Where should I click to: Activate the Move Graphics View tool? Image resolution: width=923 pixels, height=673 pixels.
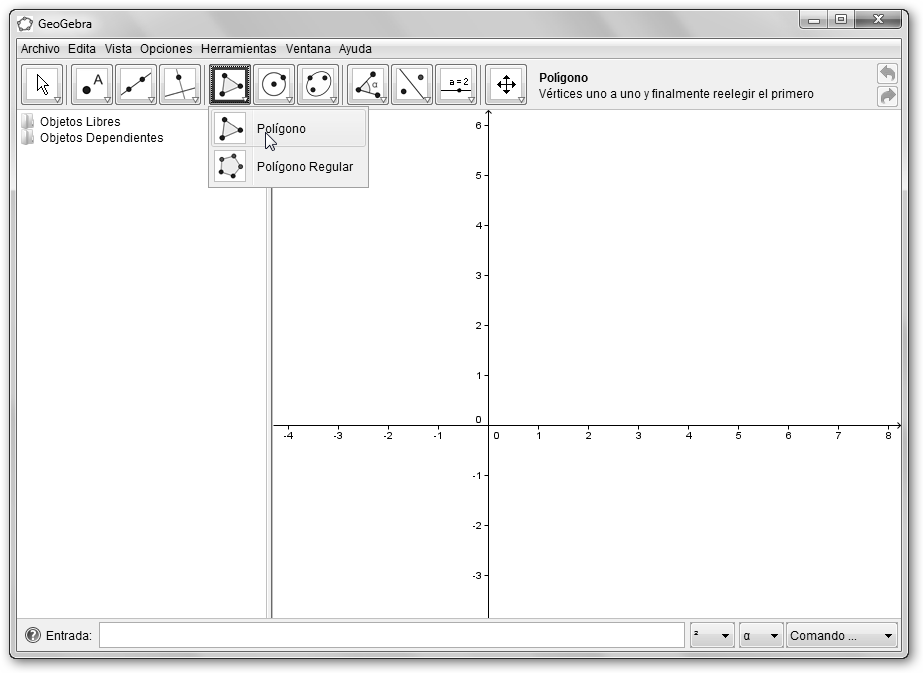pos(506,85)
